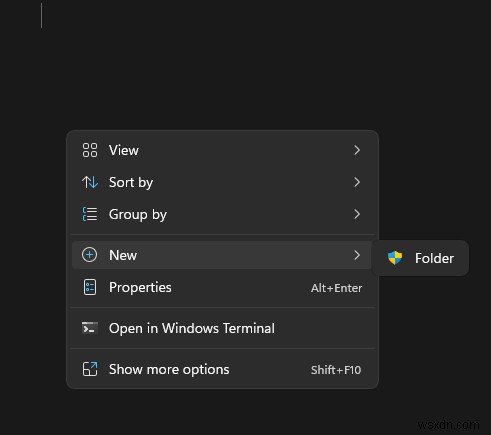Click the Show more options expand icon

point(90,369)
